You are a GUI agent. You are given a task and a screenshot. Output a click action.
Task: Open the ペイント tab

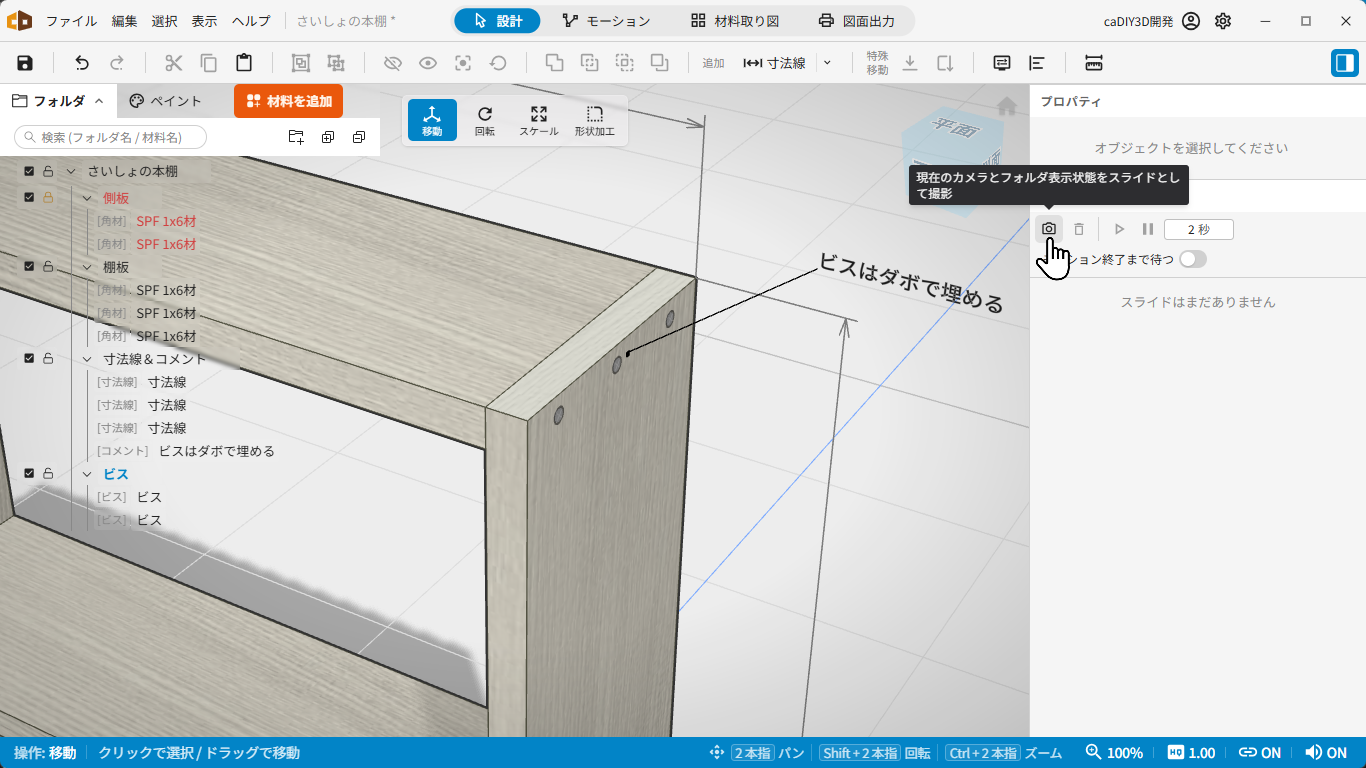[166, 101]
